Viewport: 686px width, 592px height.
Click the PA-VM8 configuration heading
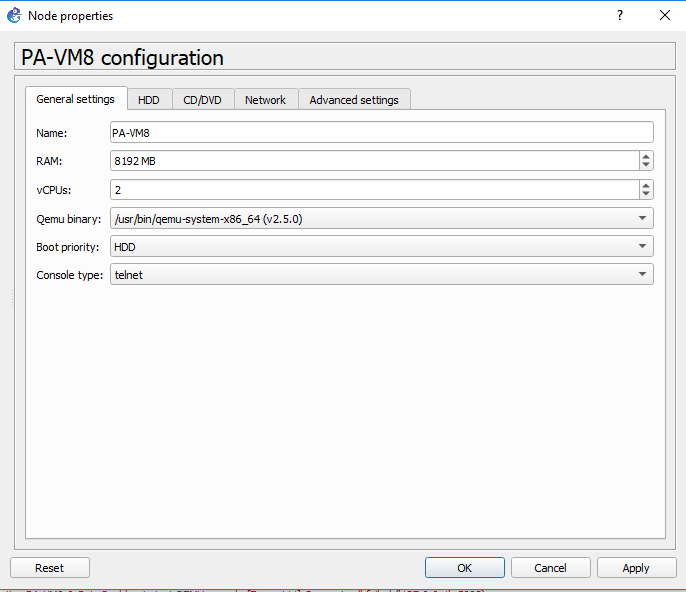tap(122, 57)
